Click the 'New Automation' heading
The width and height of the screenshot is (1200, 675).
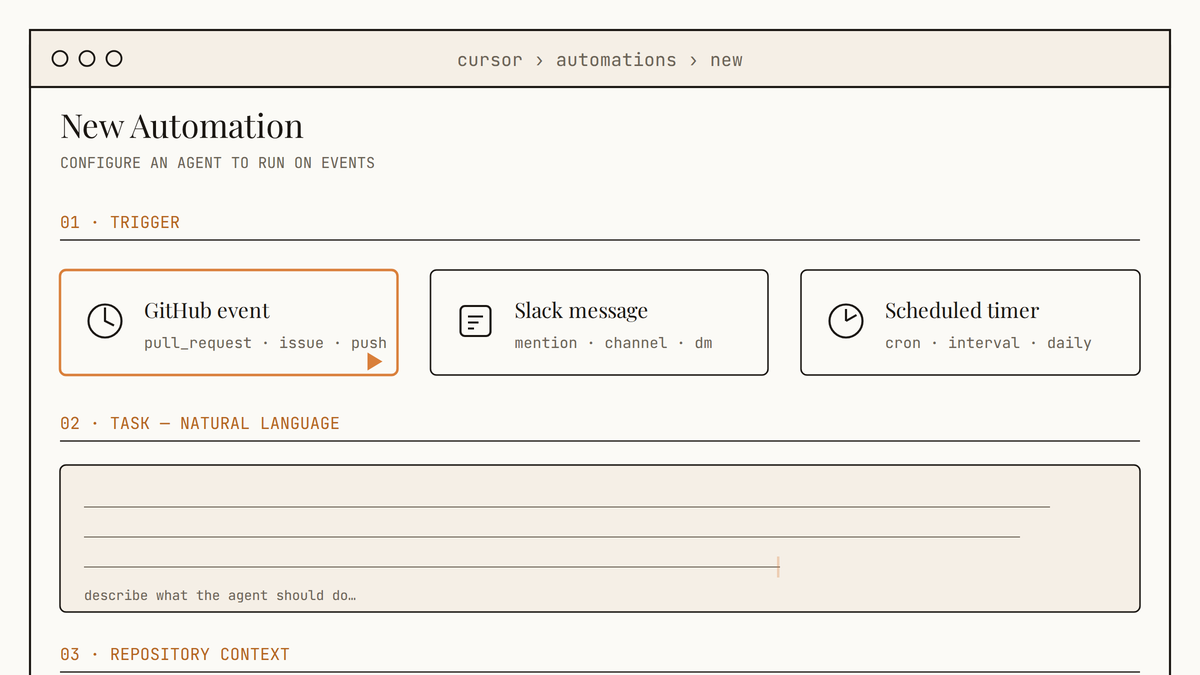coord(182,126)
